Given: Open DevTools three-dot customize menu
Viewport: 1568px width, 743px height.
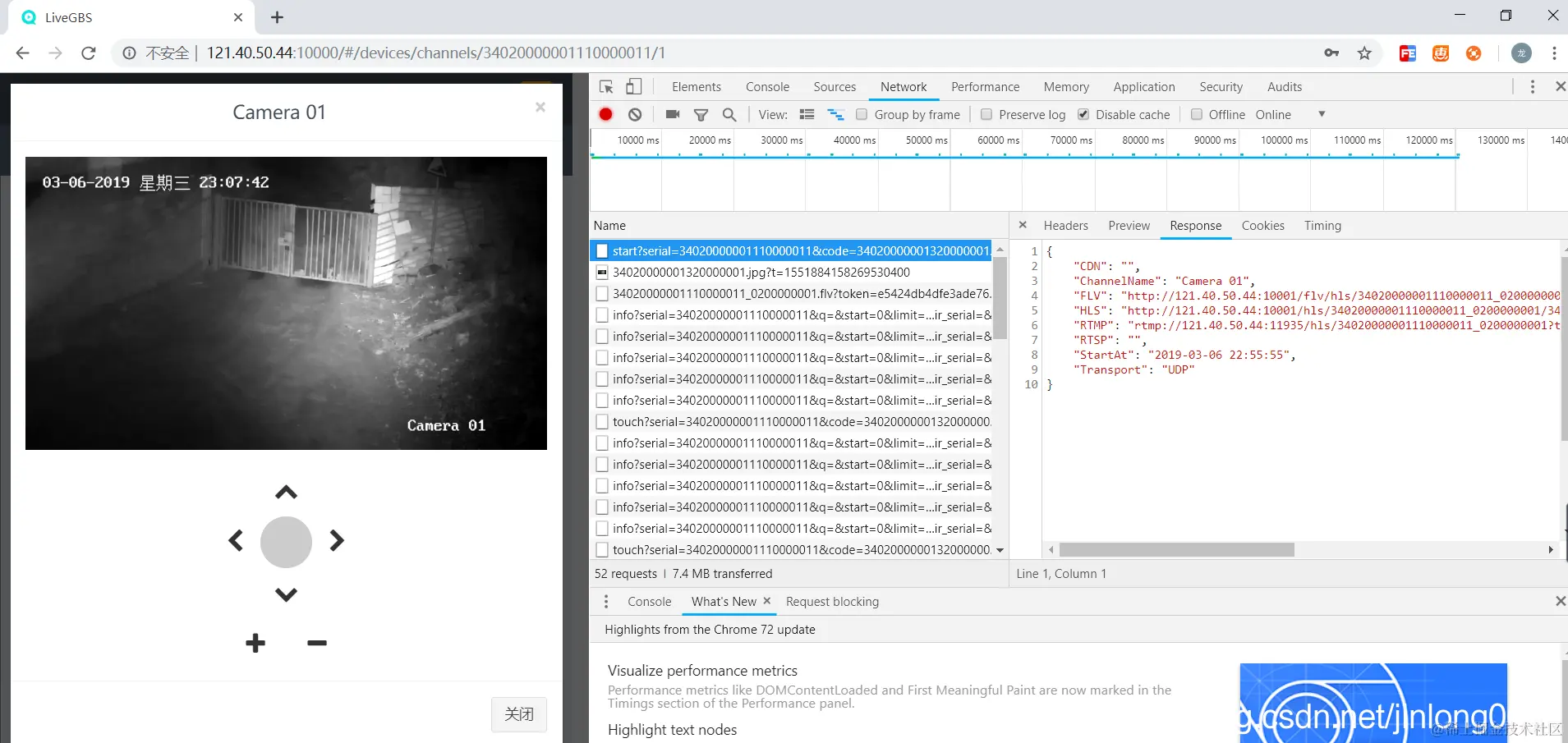Looking at the screenshot, I should pyautogui.click(x=1533, y=87).
